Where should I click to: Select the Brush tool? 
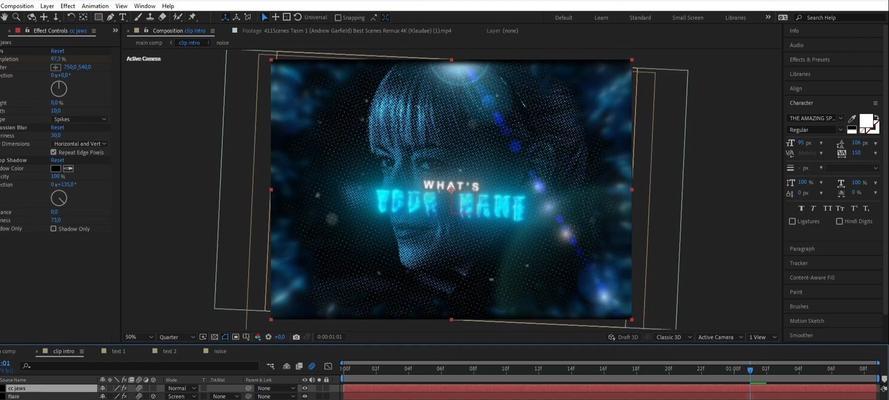[138, 17]
